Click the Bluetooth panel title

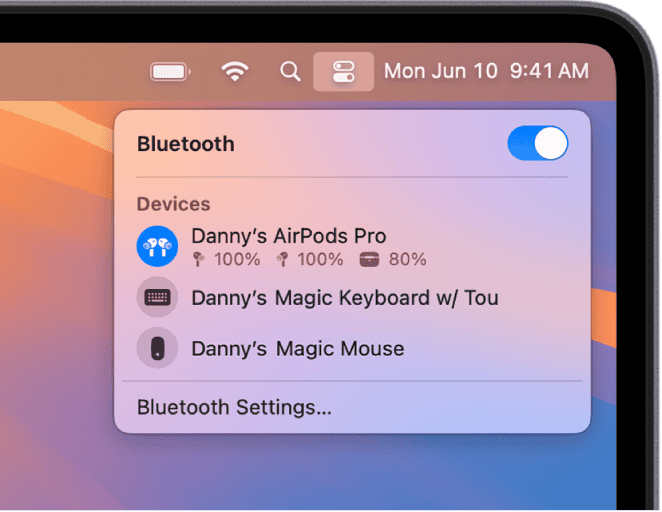click(x=186, y=144)
